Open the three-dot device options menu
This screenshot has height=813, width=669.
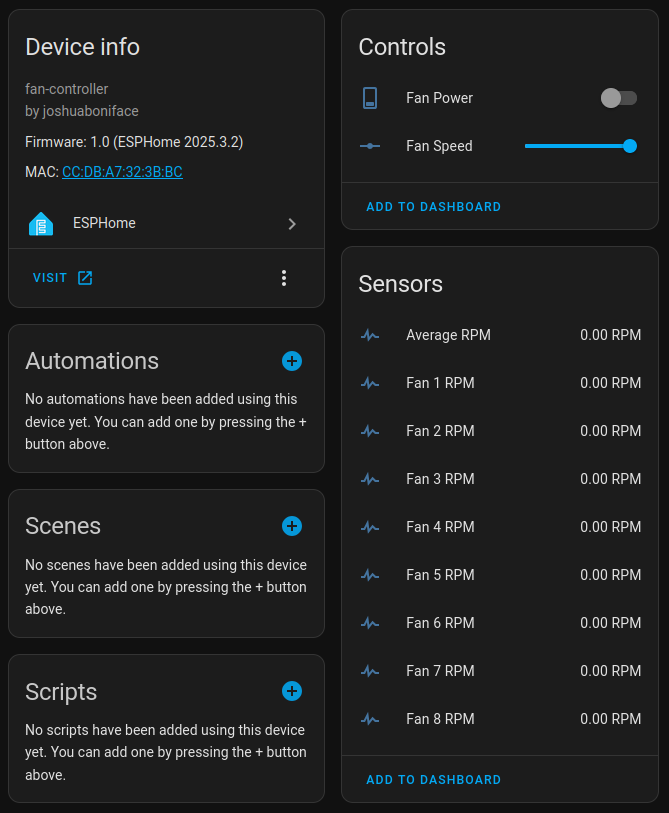[x=284, y=278]
